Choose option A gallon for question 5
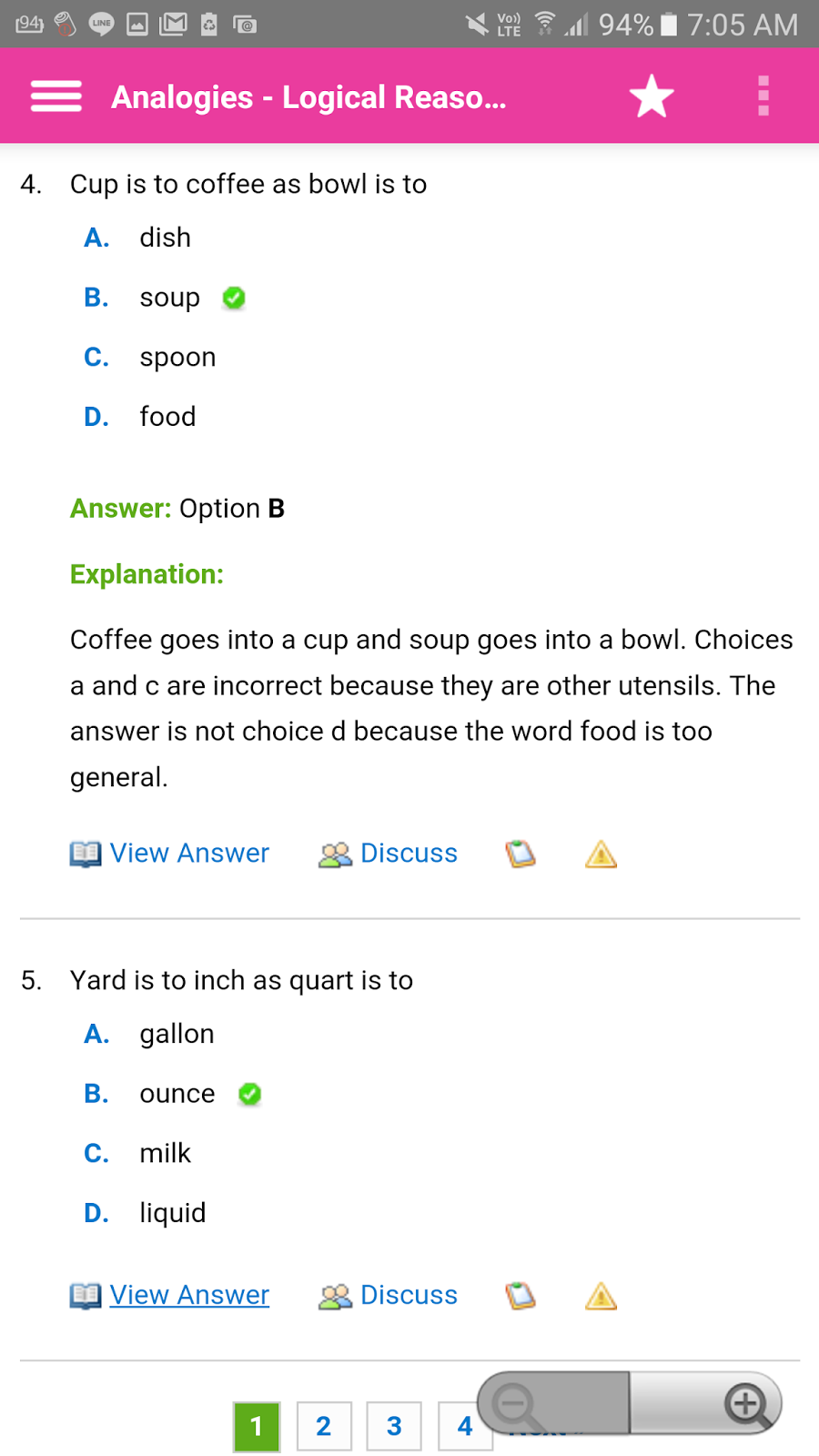Image resolution: width=819 pixels, height=1456 pixels. [x=177, y=1034]
